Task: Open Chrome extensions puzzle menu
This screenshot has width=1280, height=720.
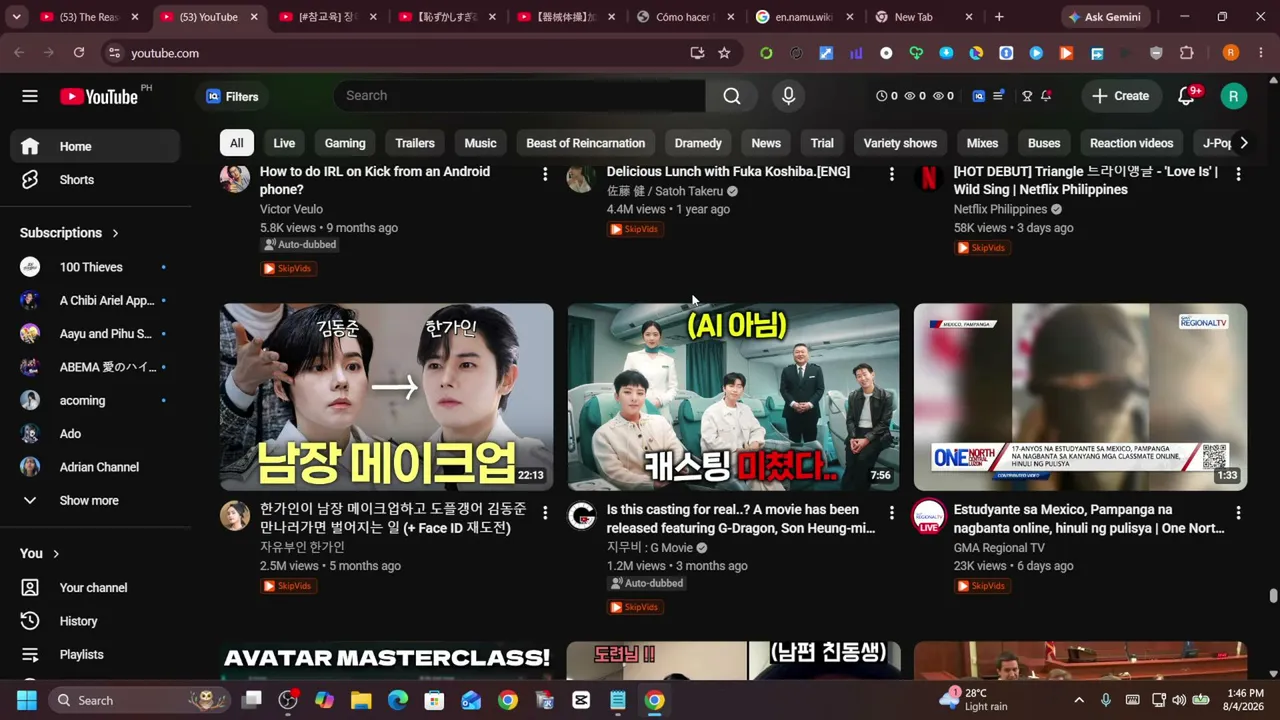Action: [1187, 53]
